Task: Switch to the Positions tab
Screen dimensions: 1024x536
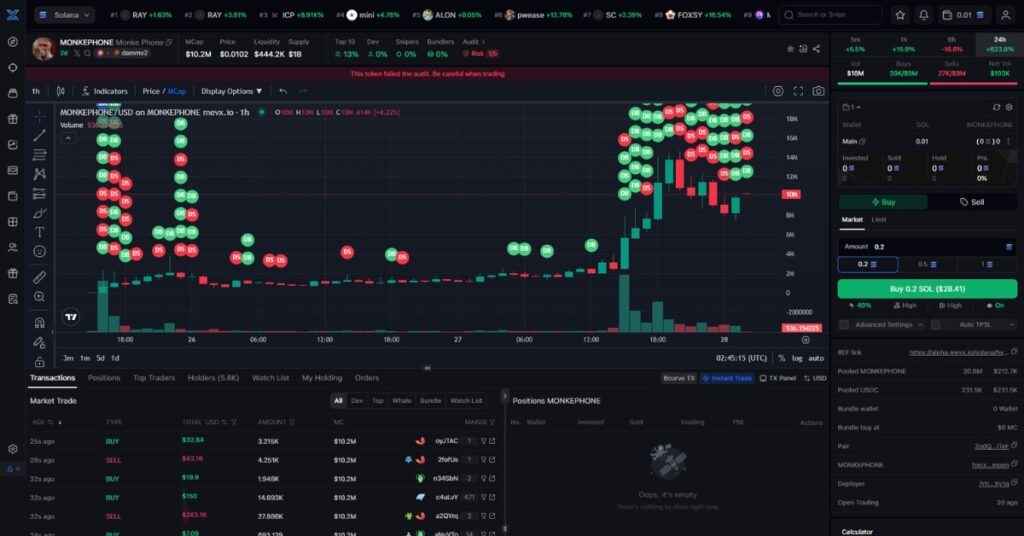Action: click(x=104, y=378)
